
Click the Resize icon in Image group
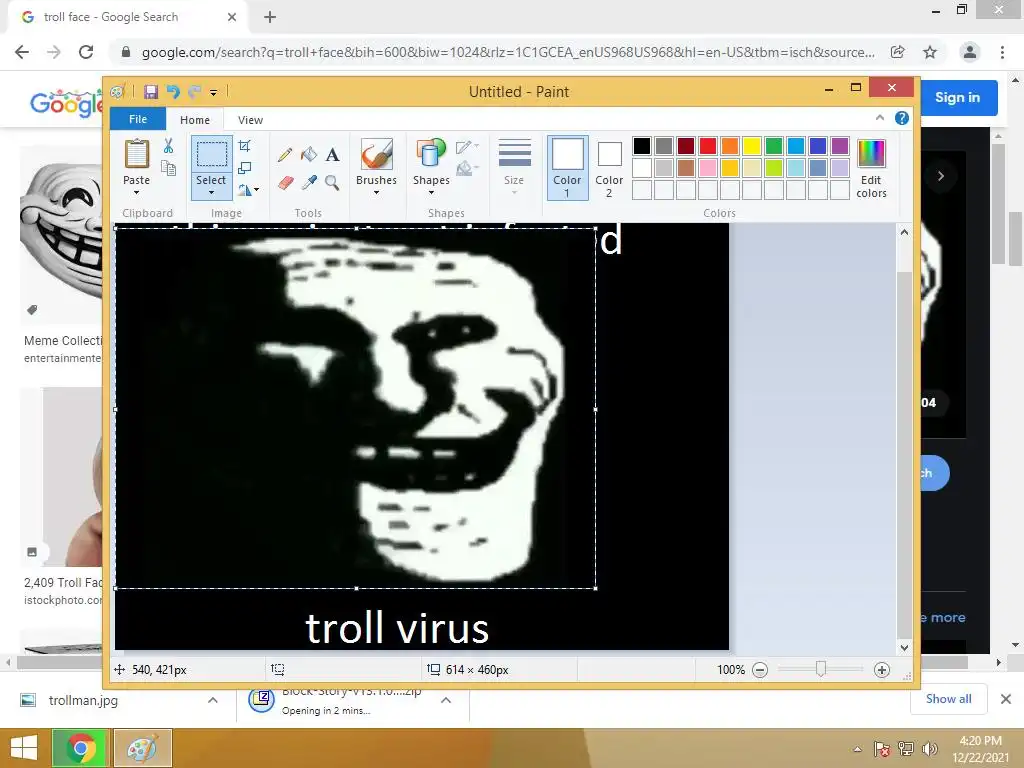(244, 168)
